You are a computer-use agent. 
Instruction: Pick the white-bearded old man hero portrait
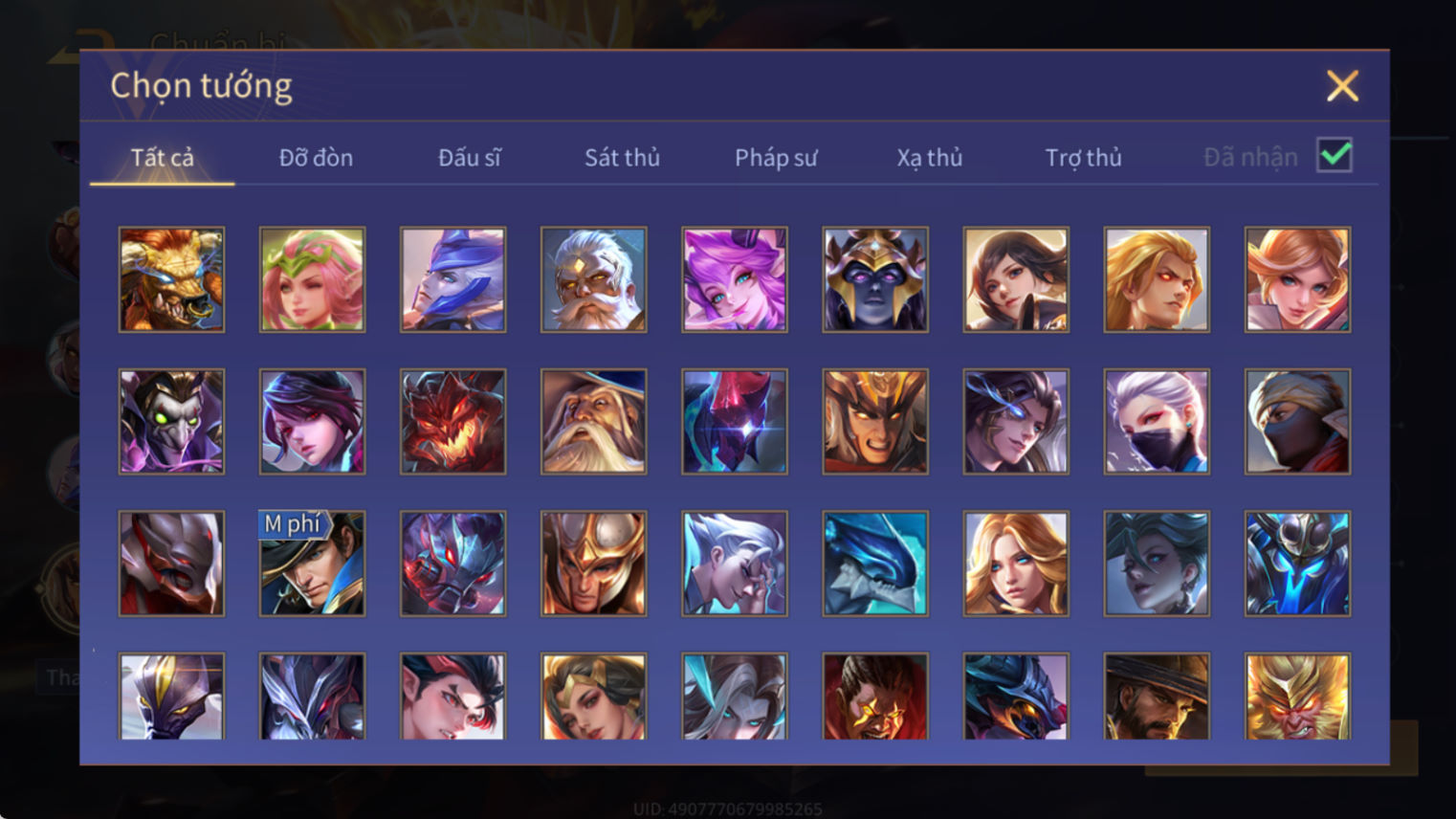pos(593,279)
